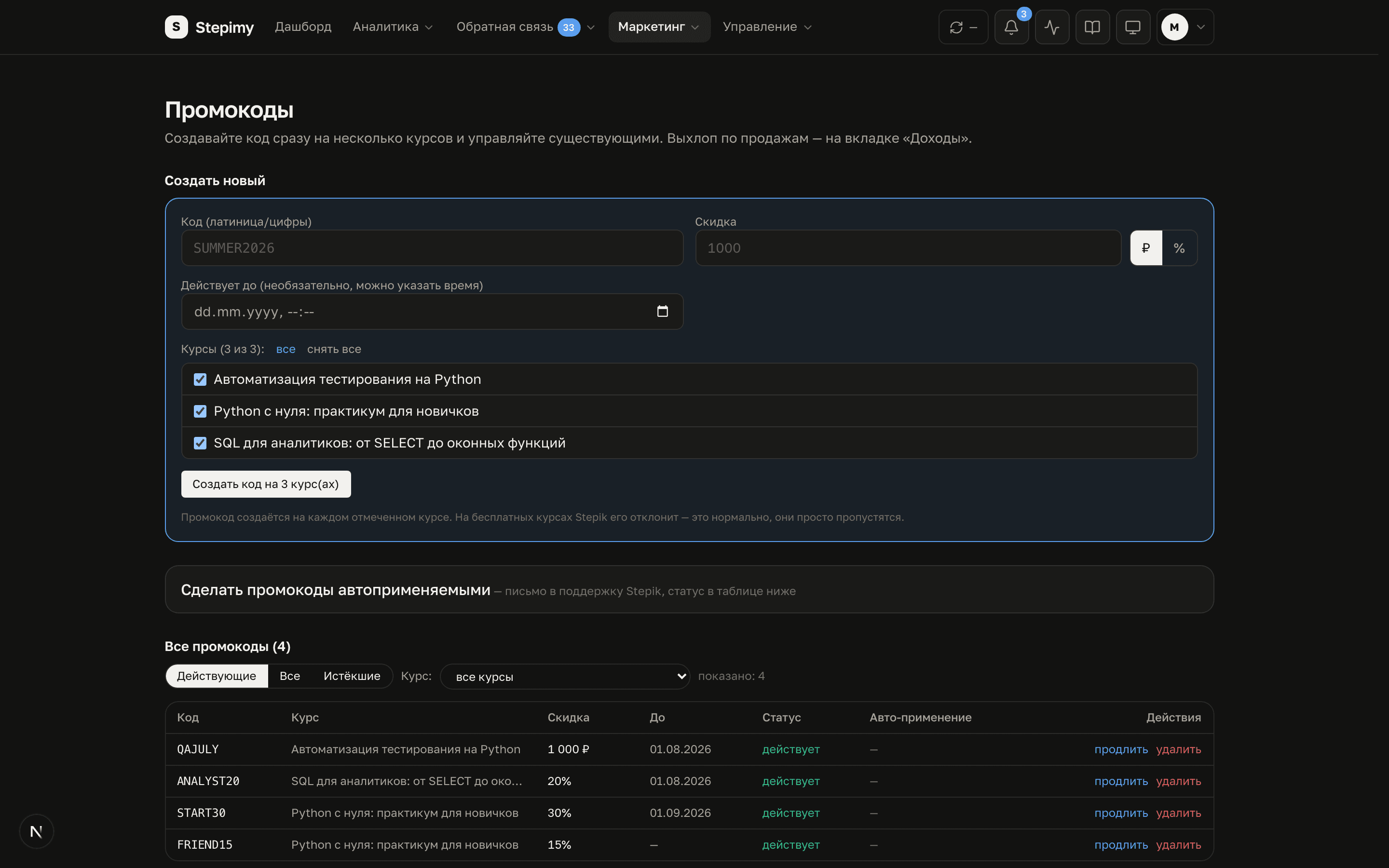This screenshot has height=868, width=1389.
Task: Uncheck Автоматизация тестирования на Python course
Action: pyautogui.click(x=200, y=380)
